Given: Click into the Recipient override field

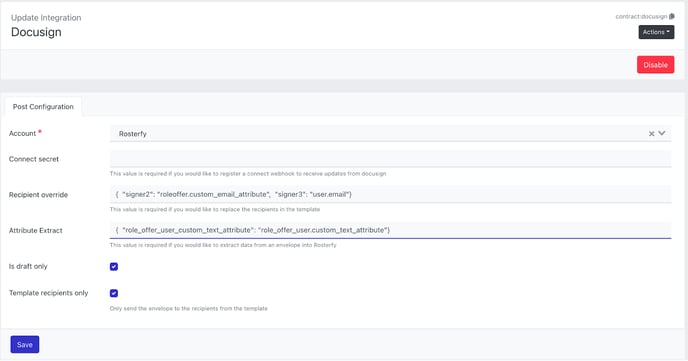Looking at the screenshot, I should [x=391, y=194].
